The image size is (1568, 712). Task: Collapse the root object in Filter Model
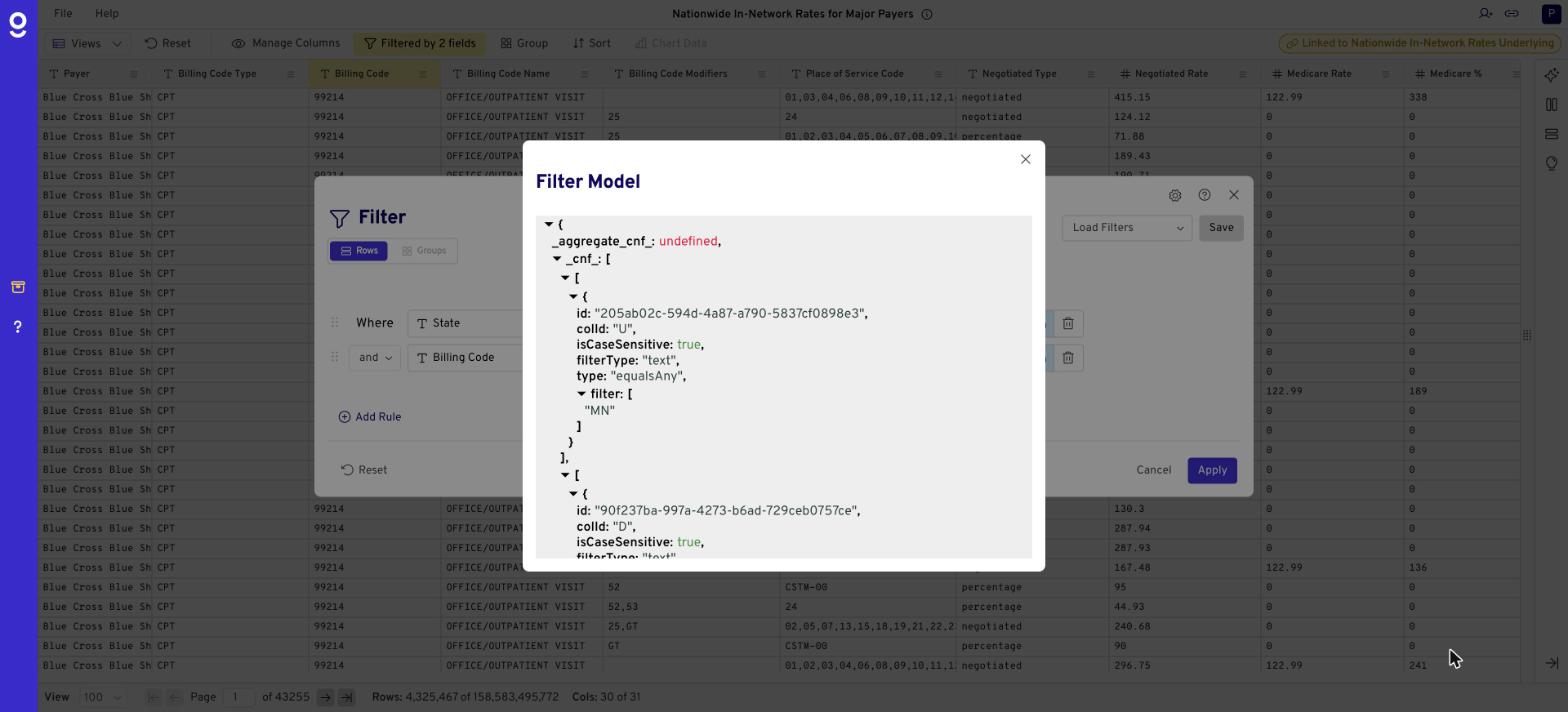coord(549,225)
